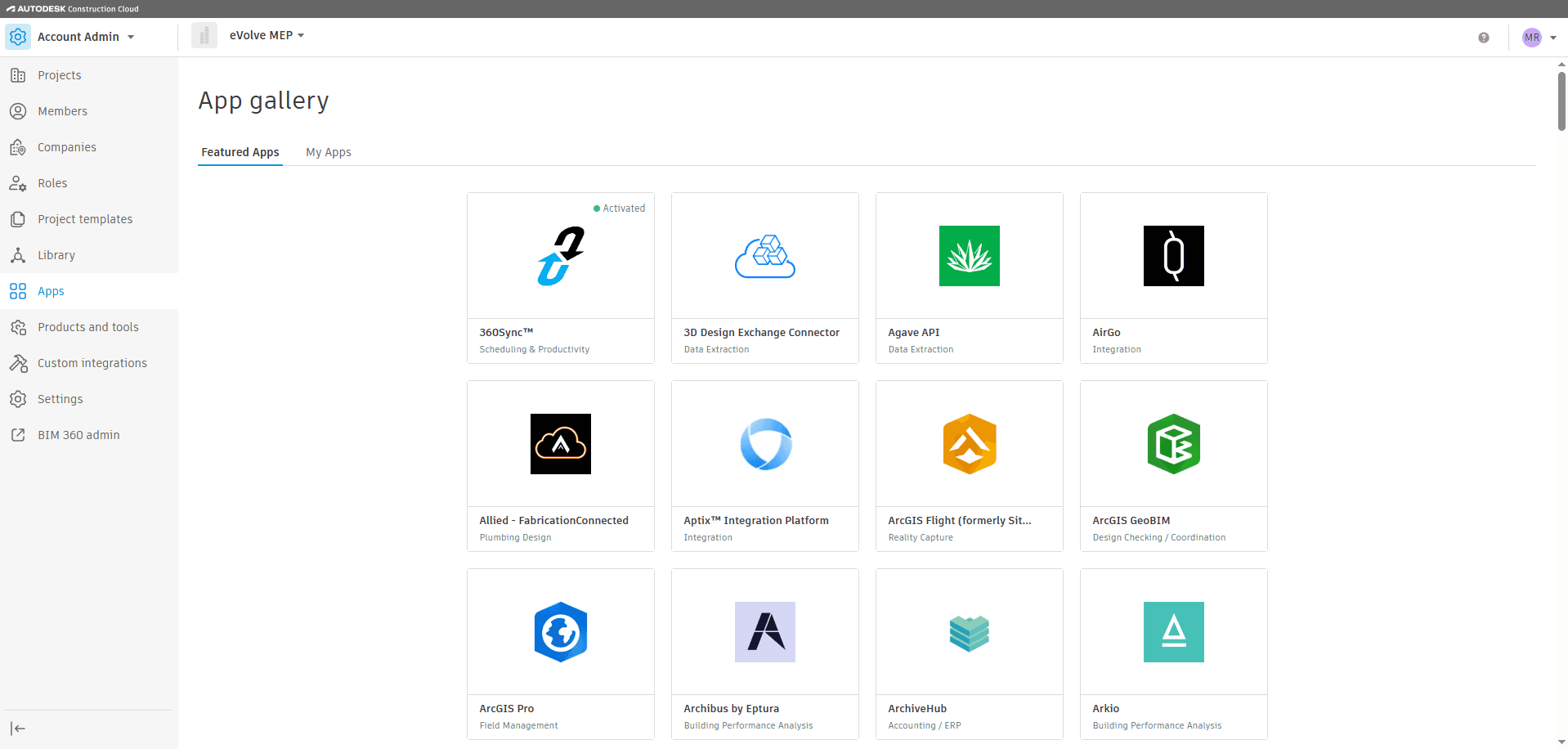The height and width of the screenshot is (749, 1568).
Task: Click the AirGo app title
Action: pyautogui.click(x=1106, y=333)
